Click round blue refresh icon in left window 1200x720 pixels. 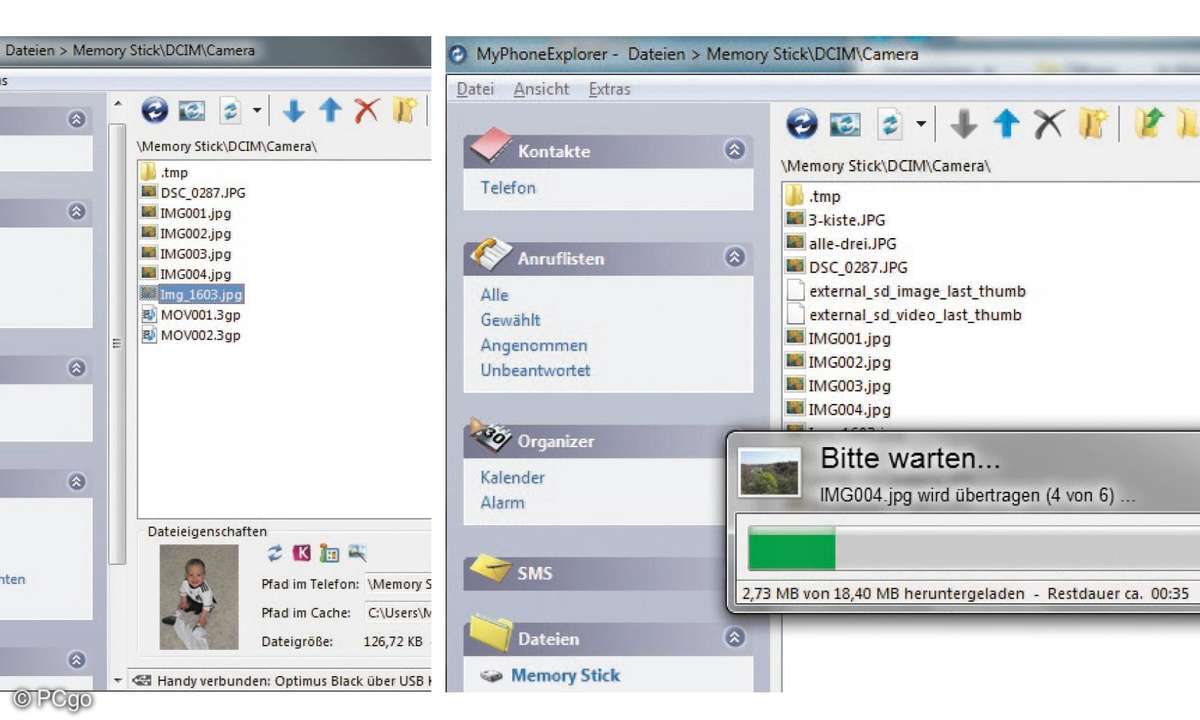154,110
